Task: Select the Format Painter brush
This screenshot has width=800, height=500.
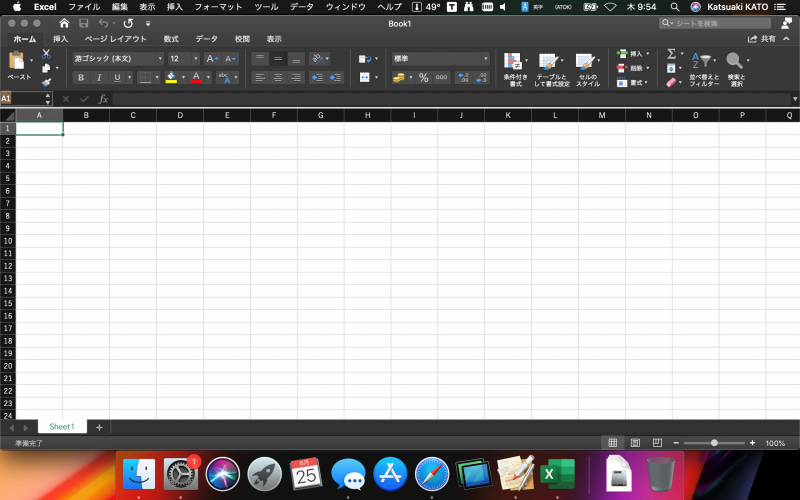Action: [x=46, y=82]
